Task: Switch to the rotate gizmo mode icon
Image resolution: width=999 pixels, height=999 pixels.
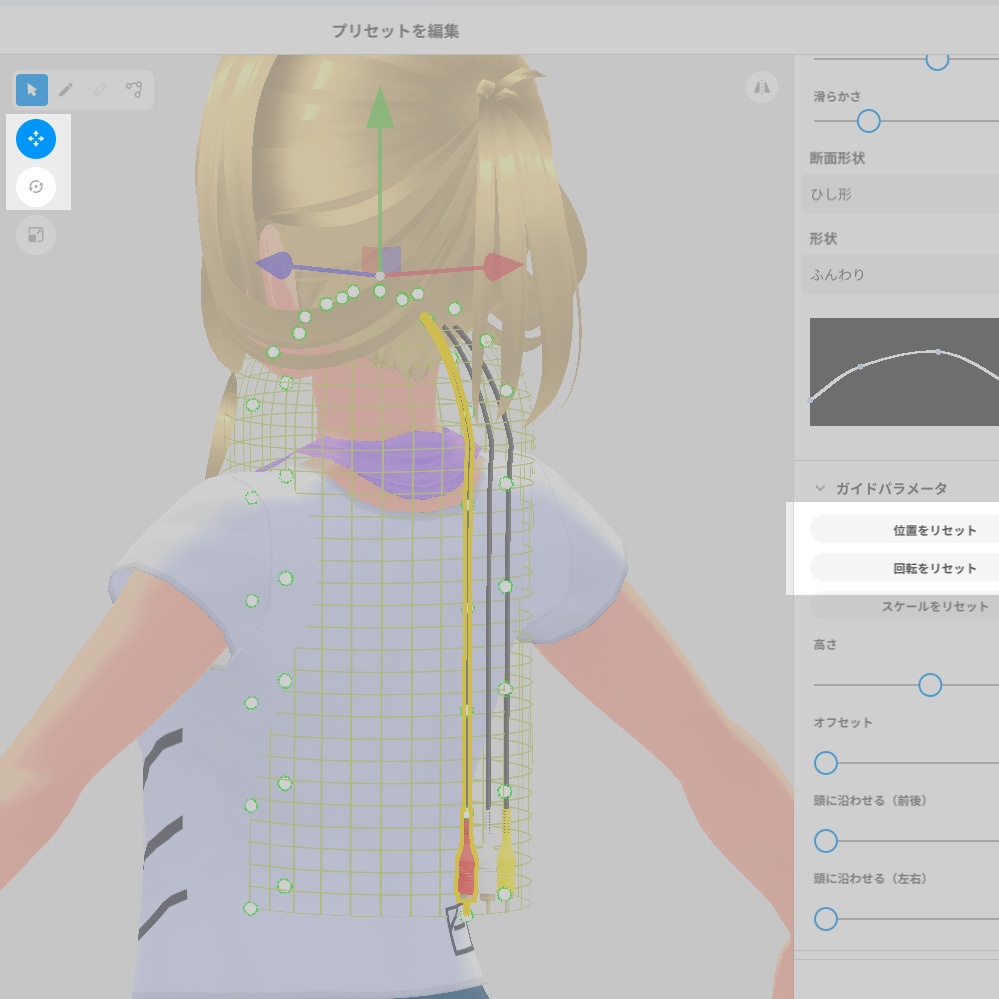Action: tap(36, 187)
